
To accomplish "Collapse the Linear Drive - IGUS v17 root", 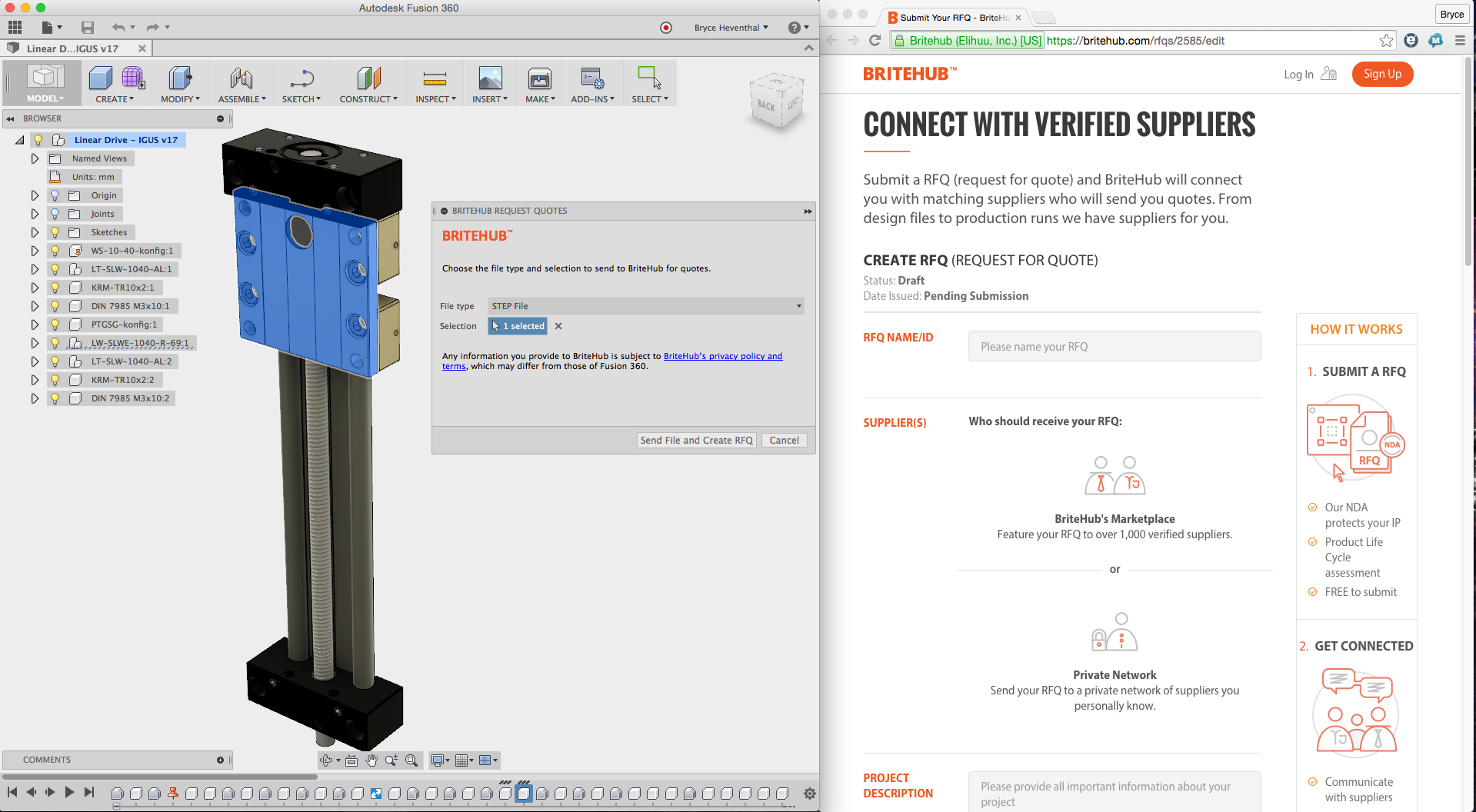I will pos(19,140).
